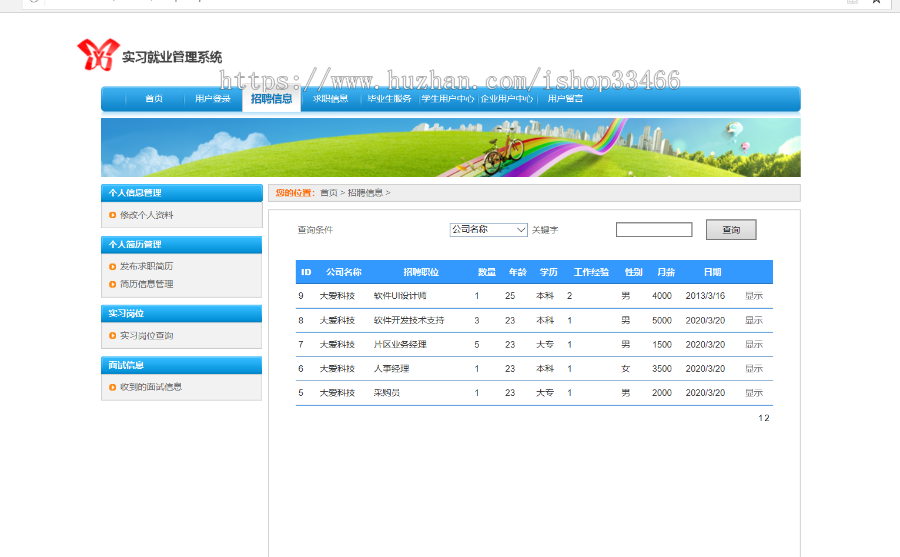Screen dimensions: 900x557
Task: Click the 2013/3/16 date cell
Action: click(x=705, y=296)
